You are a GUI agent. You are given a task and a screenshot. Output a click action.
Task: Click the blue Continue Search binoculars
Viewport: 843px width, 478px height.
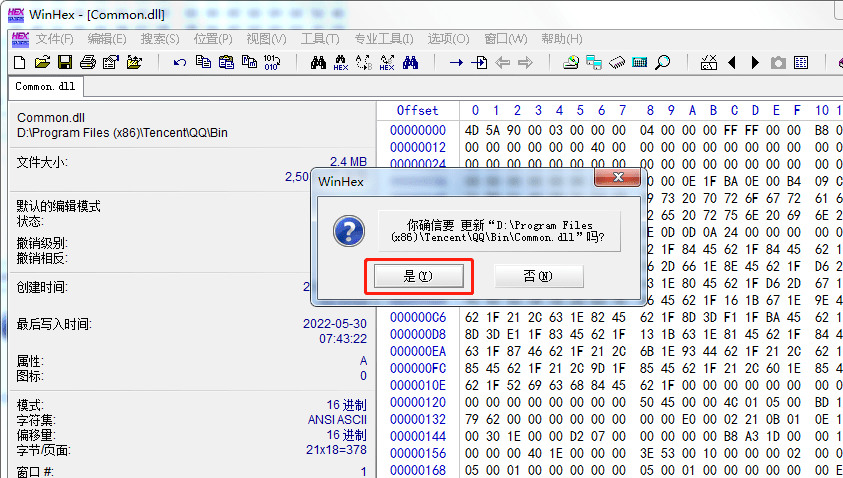(x=410, y=62)
